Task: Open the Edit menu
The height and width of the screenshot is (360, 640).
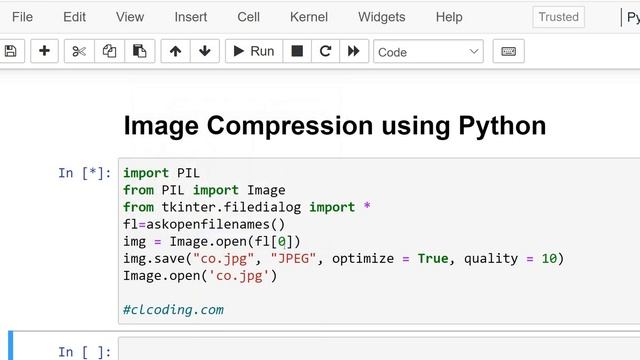Action: point(74,17)
